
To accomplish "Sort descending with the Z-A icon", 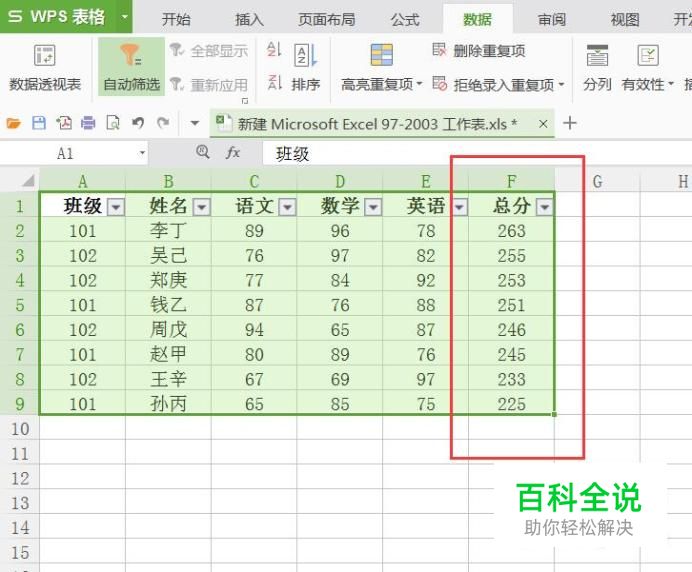I will point(274,82).
